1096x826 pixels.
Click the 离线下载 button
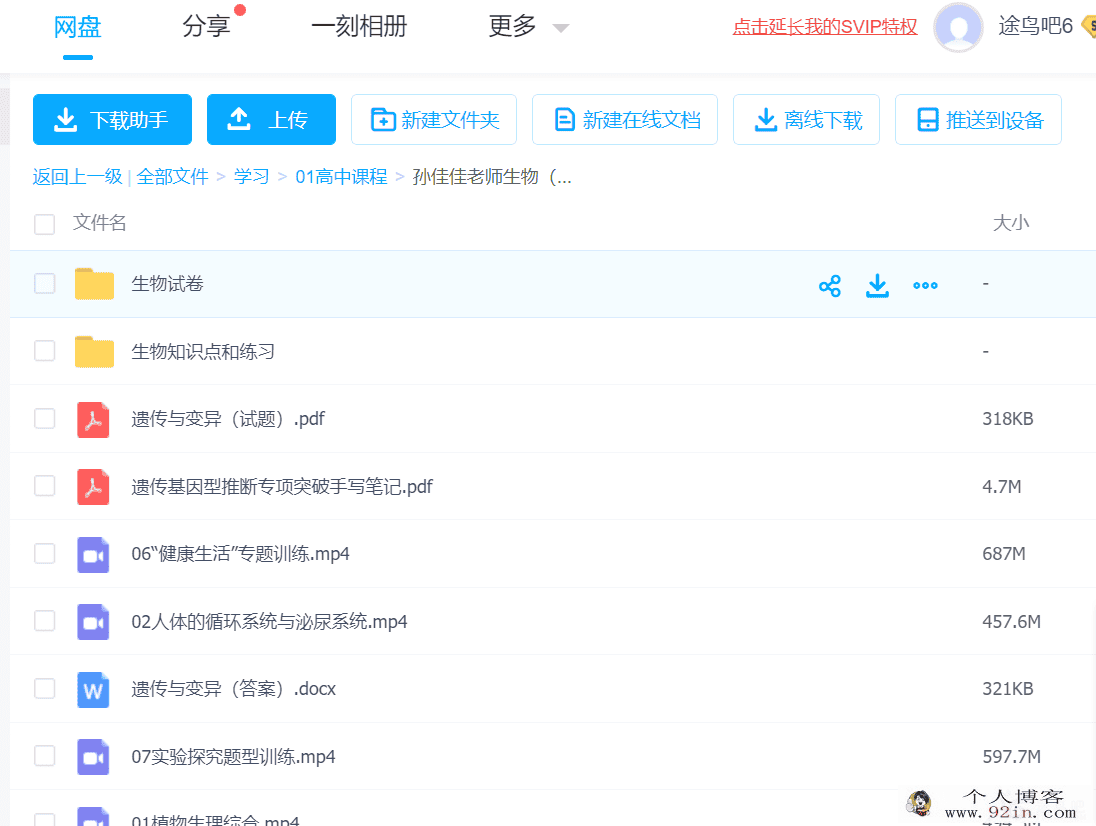coord(807,119)
